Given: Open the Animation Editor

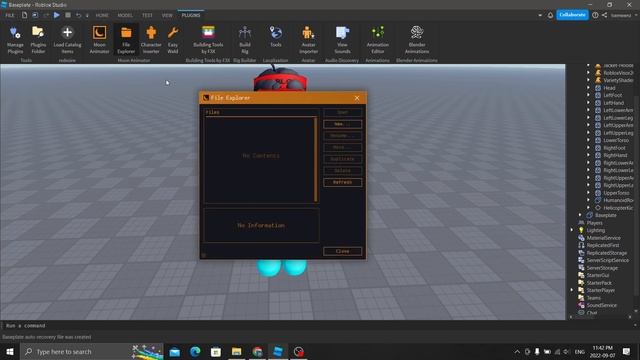Looking at the screenshot, I should click(378, 40).
